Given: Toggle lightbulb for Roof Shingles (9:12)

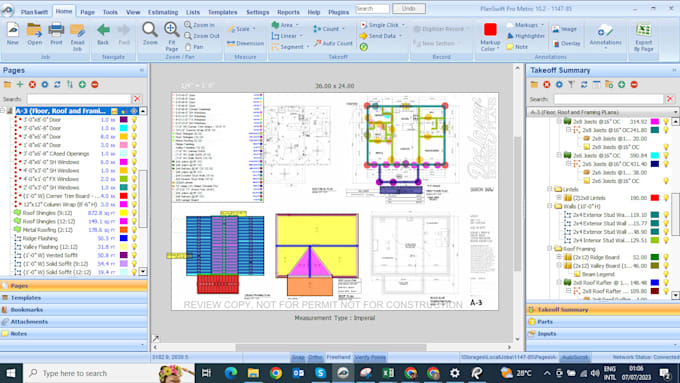Looking at the screenshot, I should point(134,213).
